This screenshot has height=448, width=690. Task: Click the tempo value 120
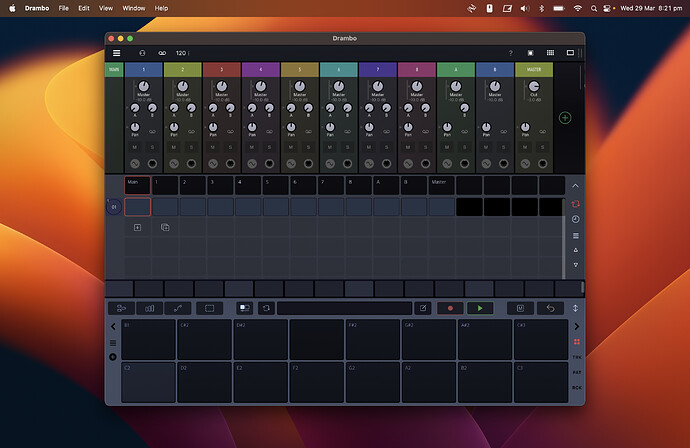pos(181,53)
